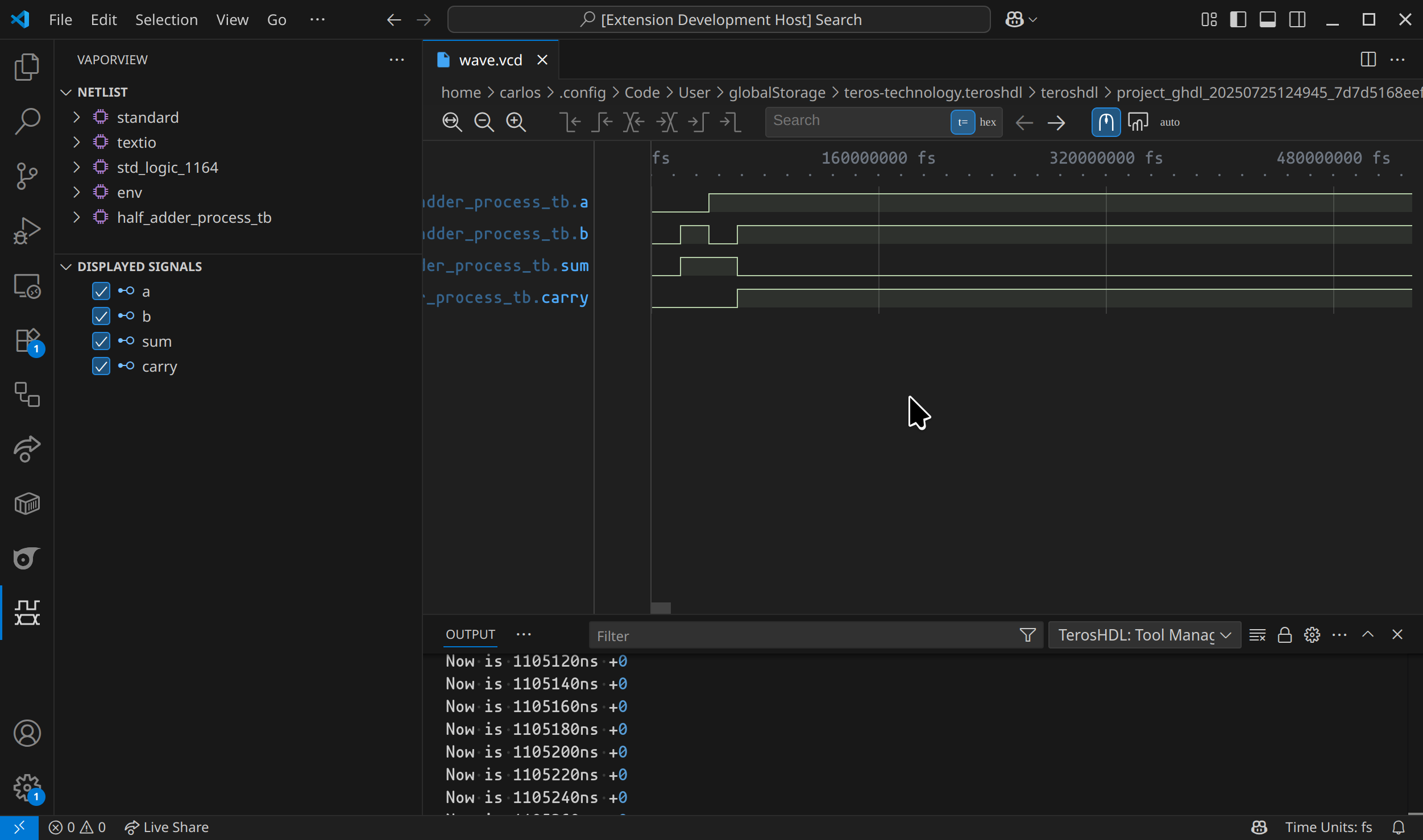Open the VaporView waveform activity icon

27,613
